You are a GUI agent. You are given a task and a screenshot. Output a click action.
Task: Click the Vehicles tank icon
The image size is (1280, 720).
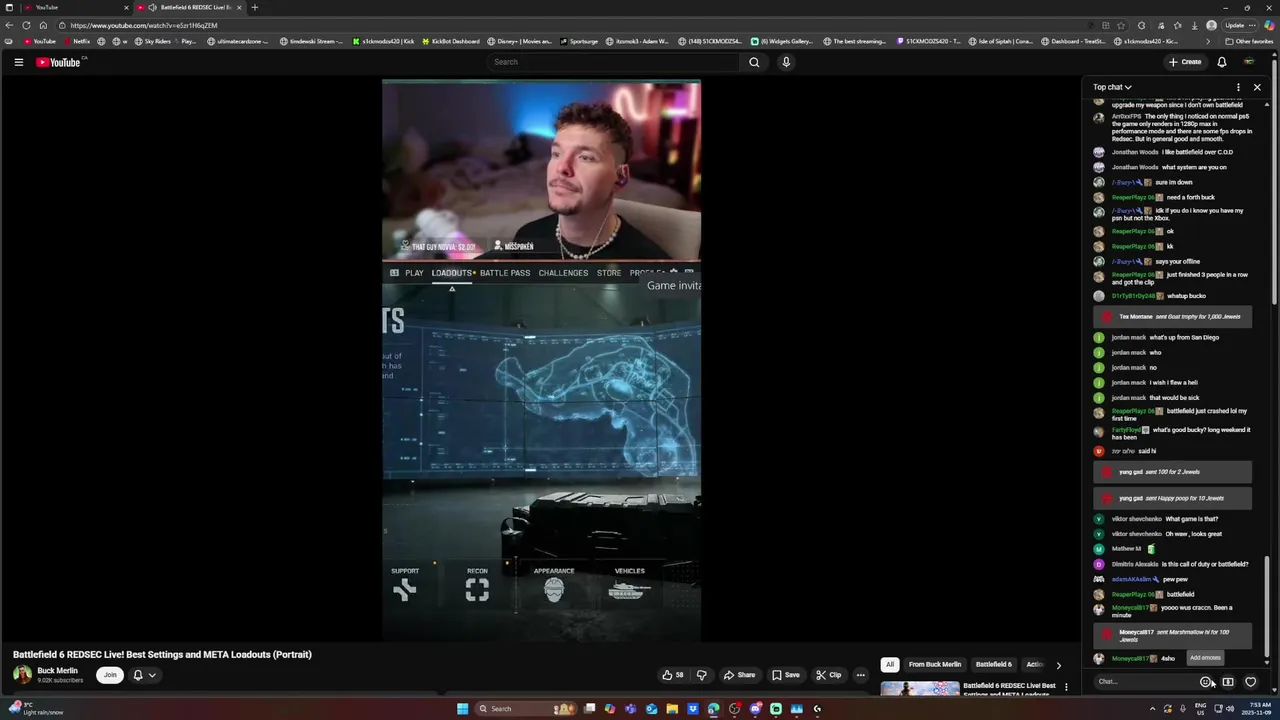(627, 590)
